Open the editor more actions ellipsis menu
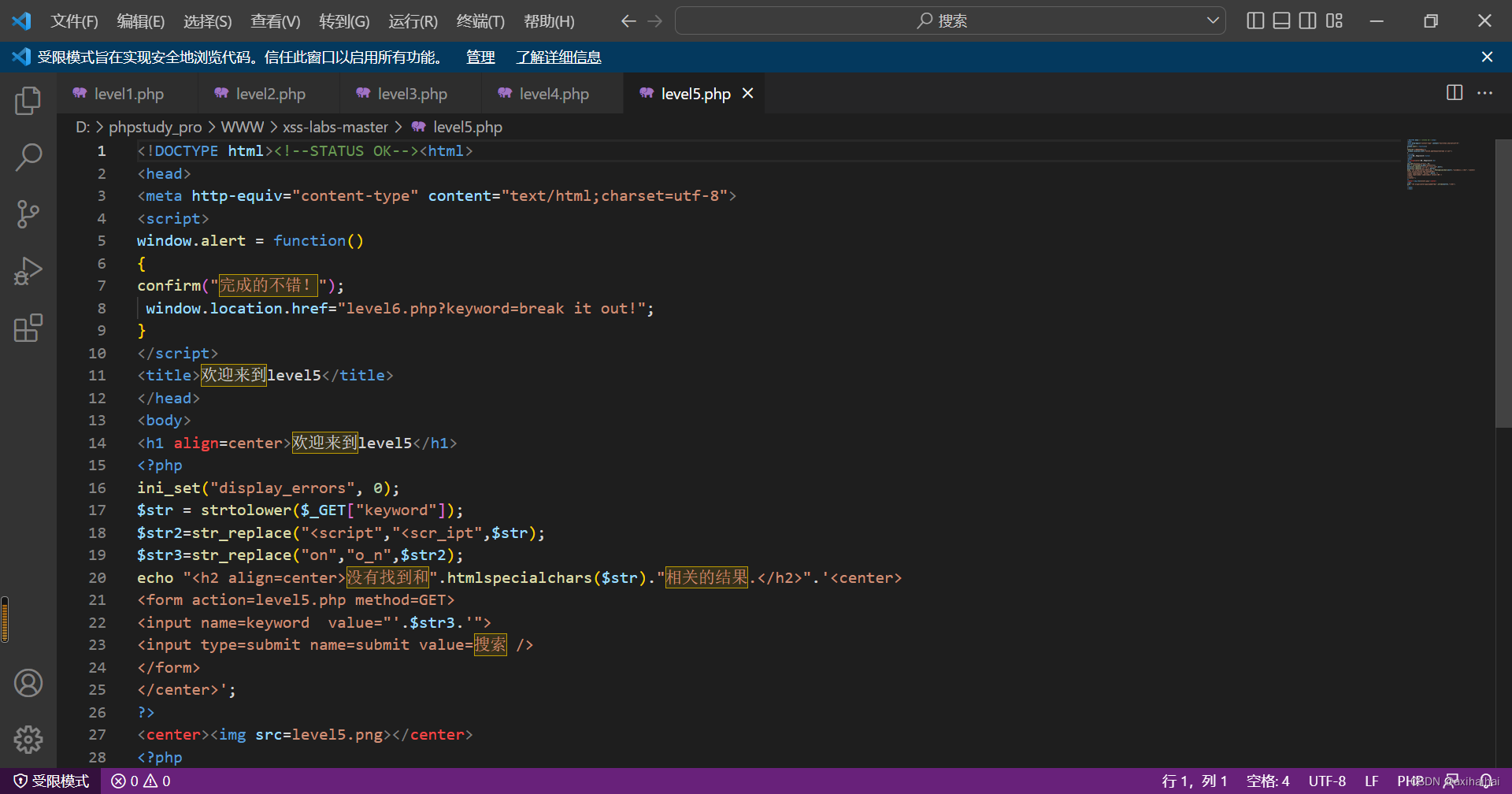The image size is (1512, 794). [x=1485, y=93]
